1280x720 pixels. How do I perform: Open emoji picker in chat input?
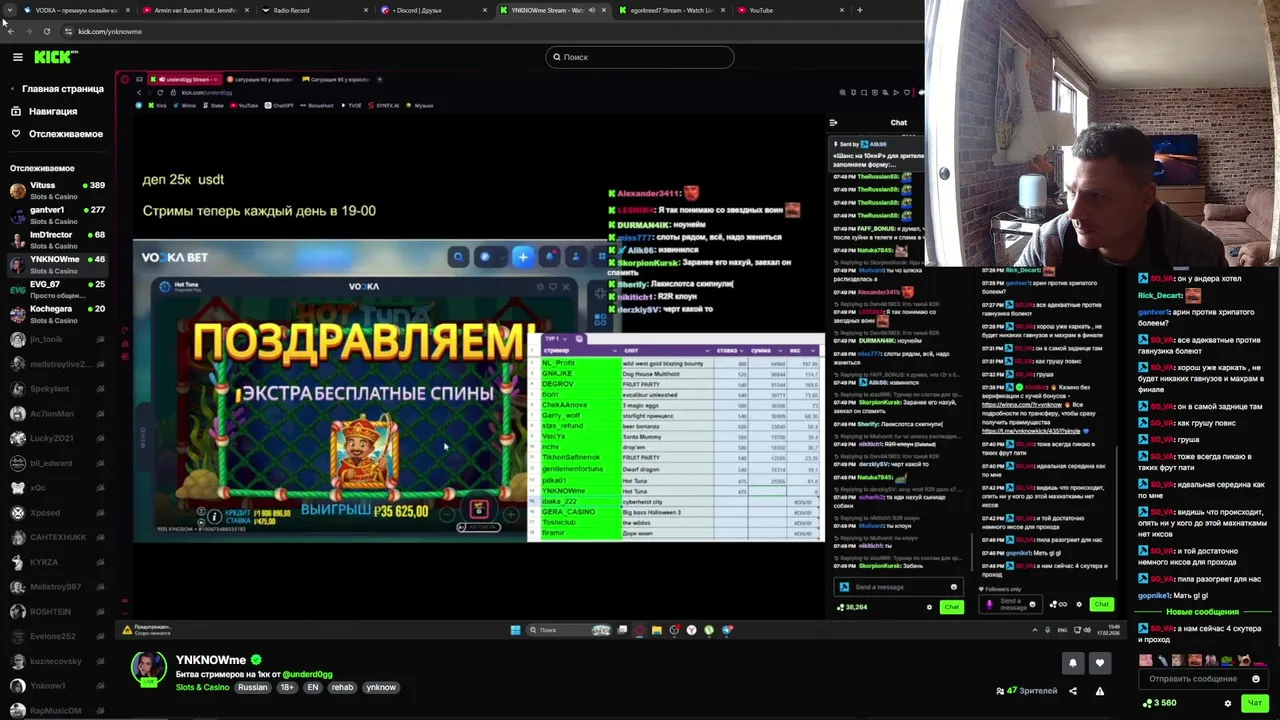[x=1256, y=679]
